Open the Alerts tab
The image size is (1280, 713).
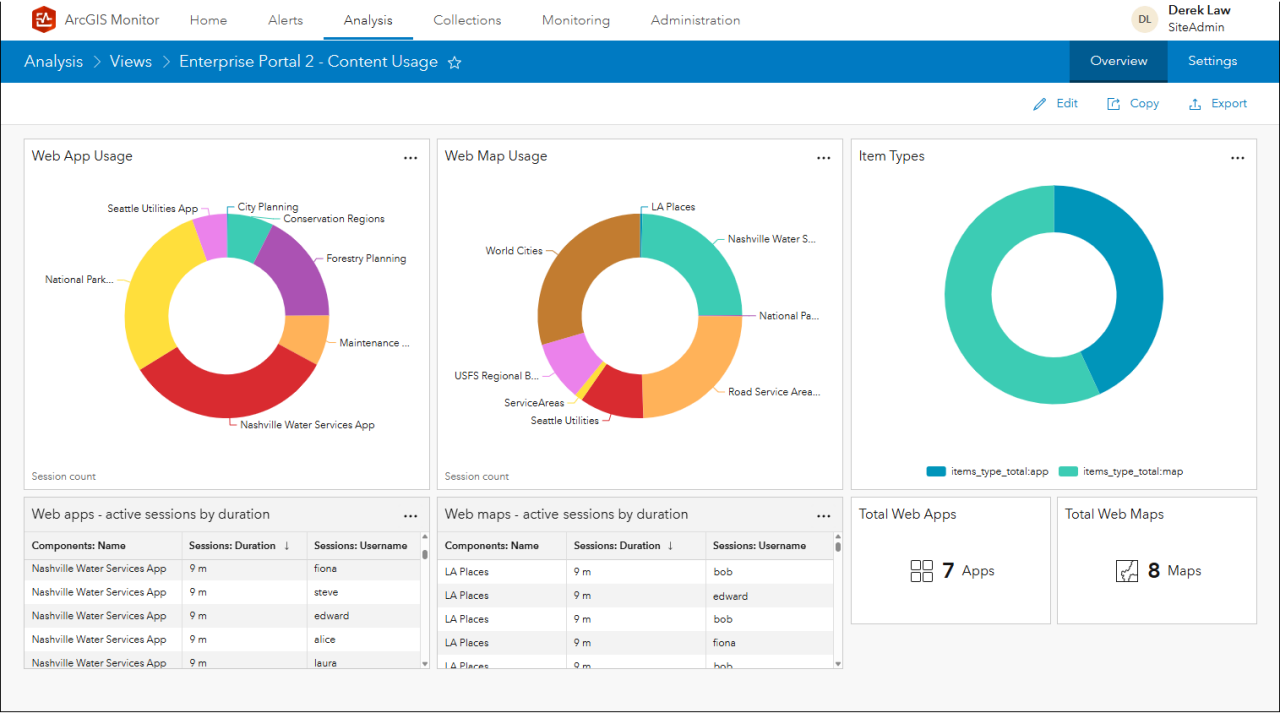pos(286,20)
